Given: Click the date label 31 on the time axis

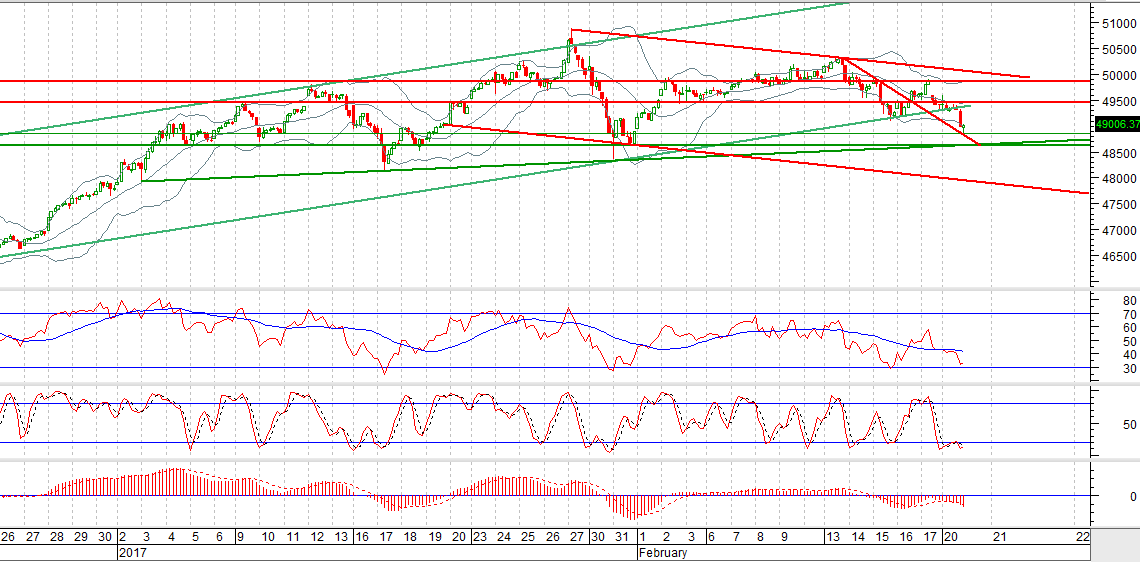Looking at the screenshot, I should coord(622,537).
